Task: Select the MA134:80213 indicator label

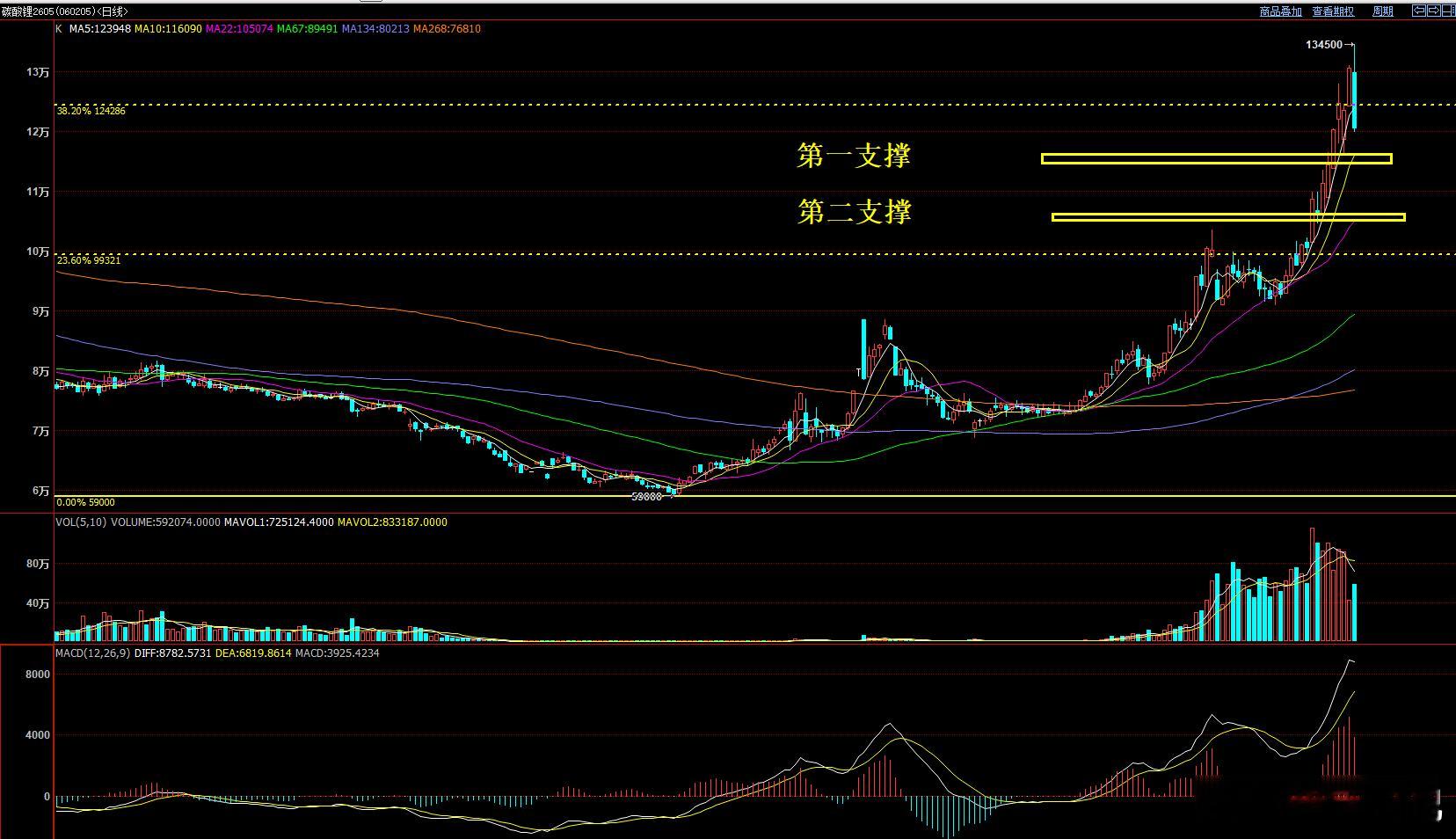Action: pyautogui.click(x=375, y=29)
